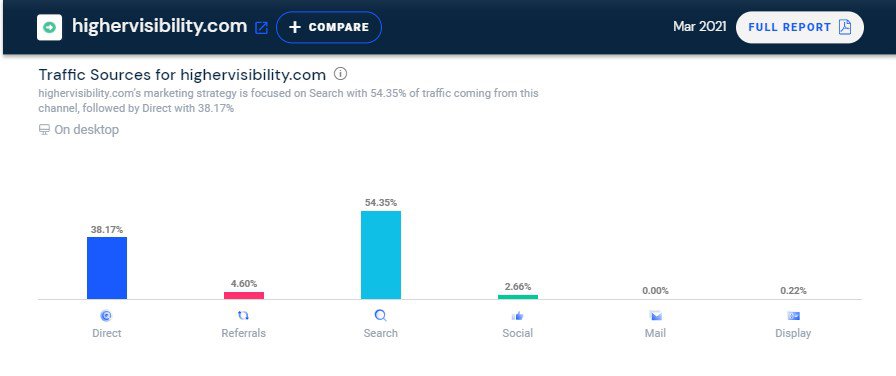Click the PDF icon in Full Report
896x376 pixels.
845,27
